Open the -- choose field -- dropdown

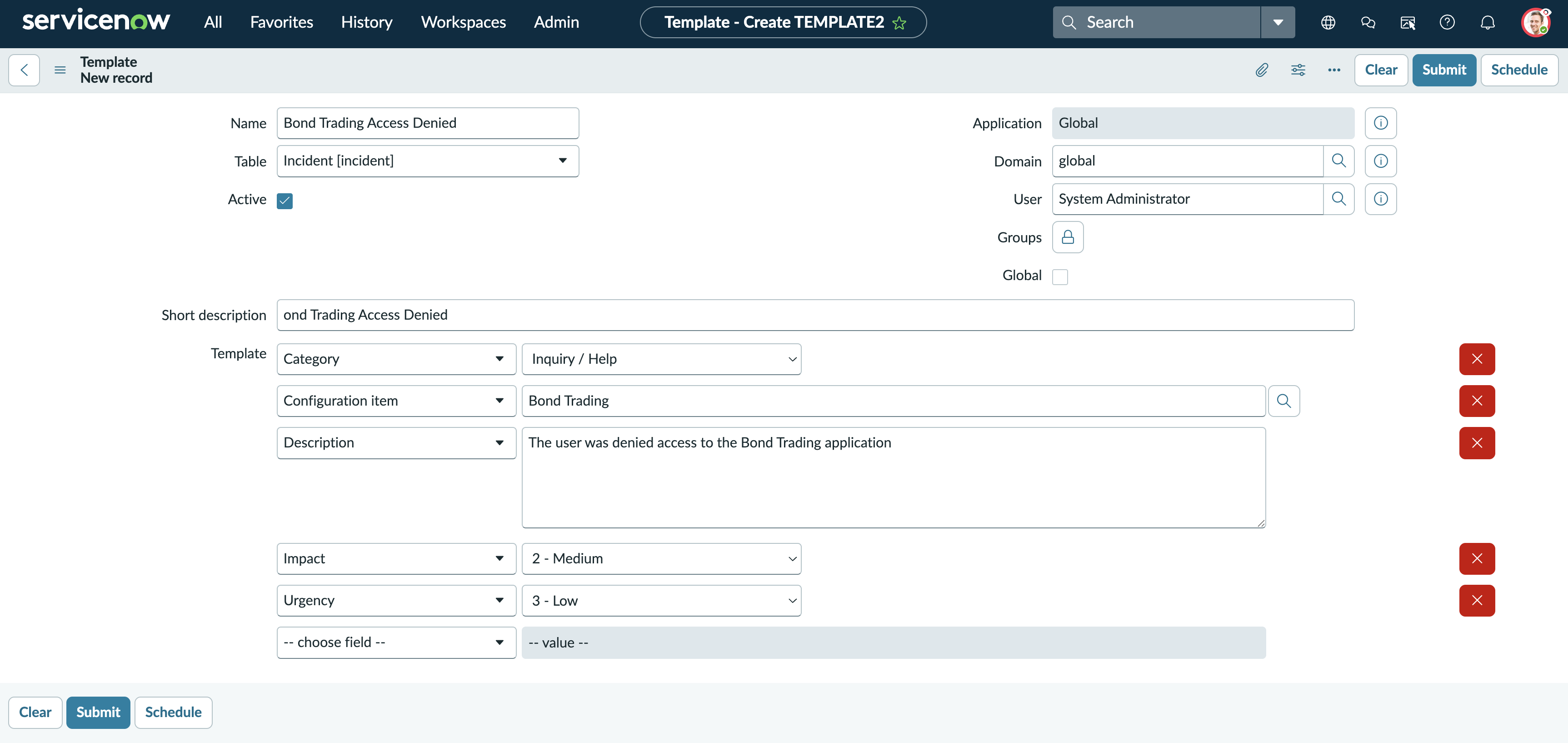pyautogui.click(x=396, y=643)
